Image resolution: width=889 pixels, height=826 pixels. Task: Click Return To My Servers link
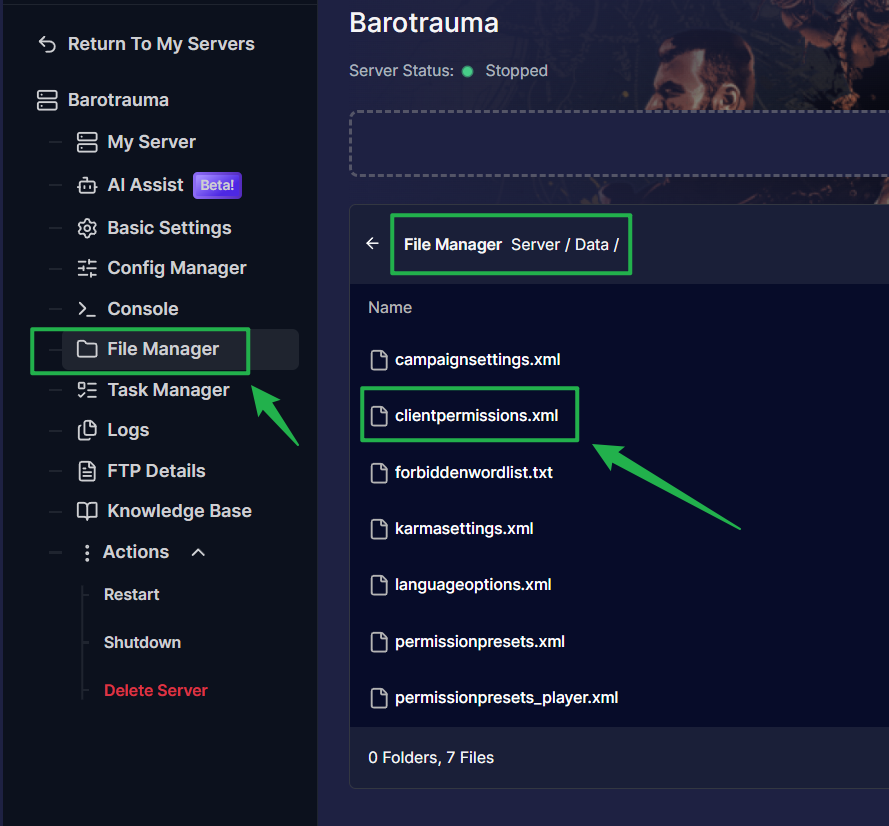(160, 44)
